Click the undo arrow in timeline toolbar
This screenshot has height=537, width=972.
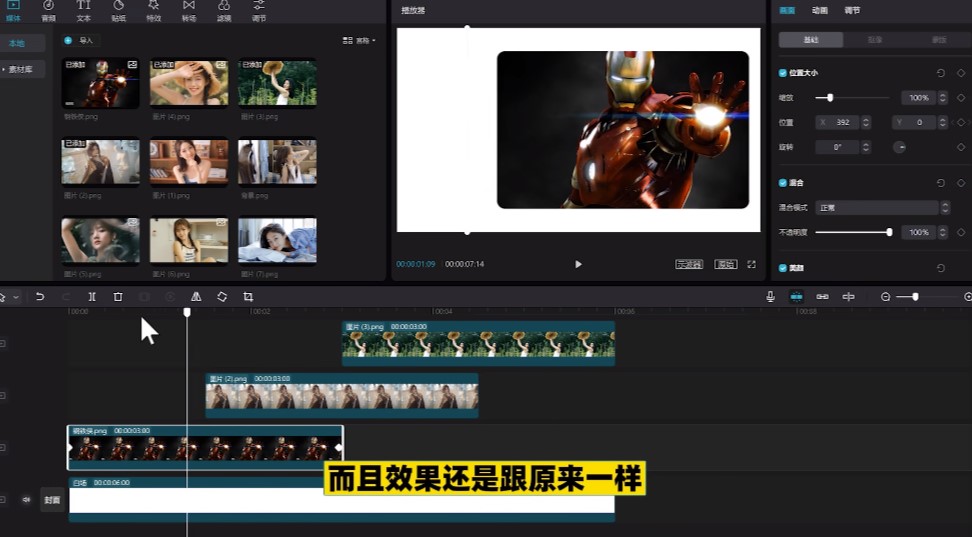coord(40,297)
